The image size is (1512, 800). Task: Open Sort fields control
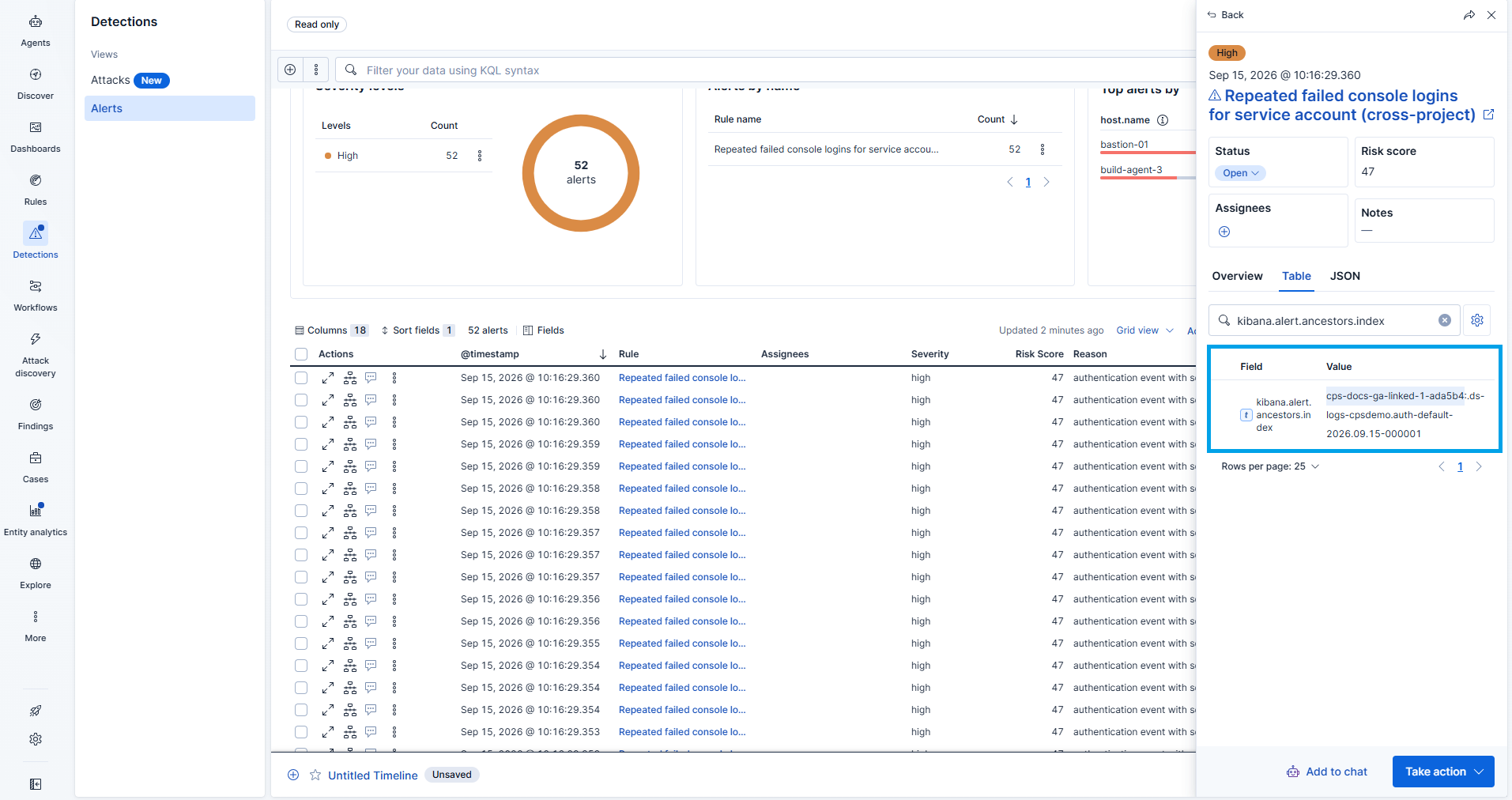[x=417, y=330]
